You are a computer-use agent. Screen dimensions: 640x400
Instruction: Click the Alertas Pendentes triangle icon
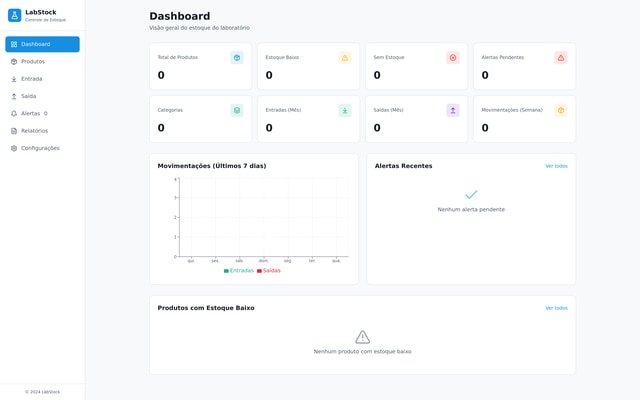561,58
